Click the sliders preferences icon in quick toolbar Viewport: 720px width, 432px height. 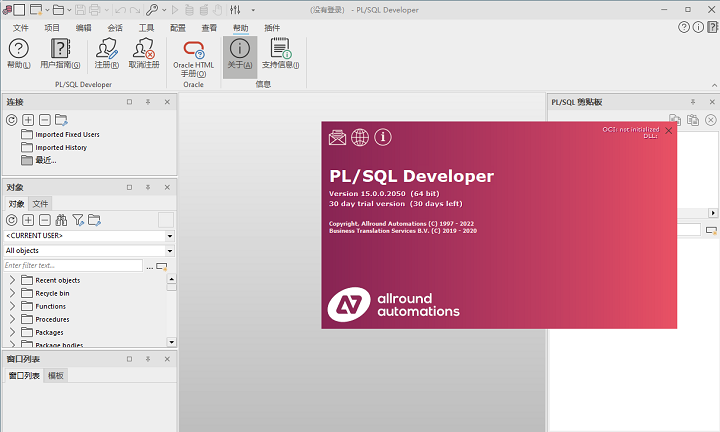[x=235, y=10]
